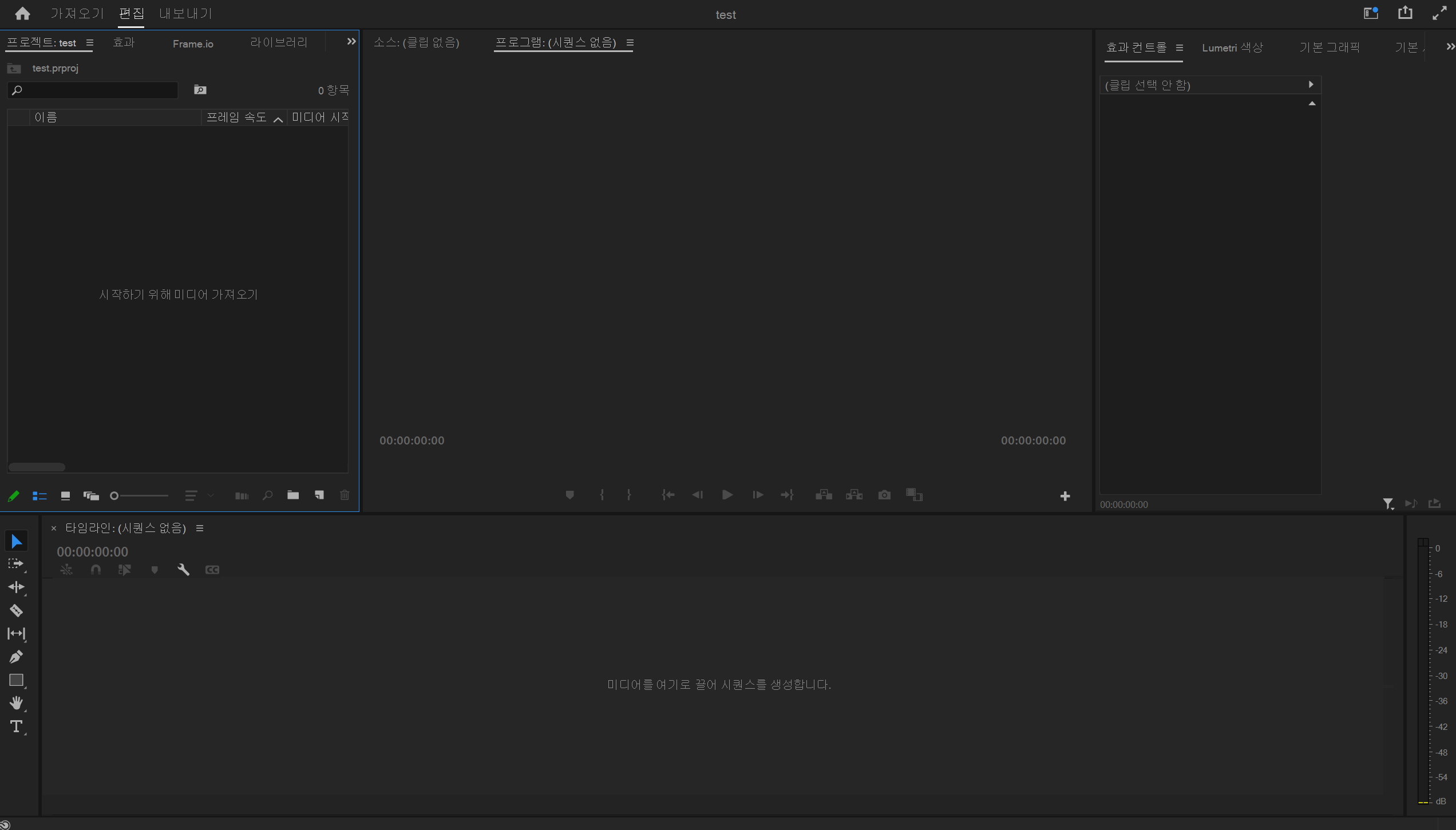Screen dimensions: 1456x830
Task: Open Program monitor panel menu
Action: [630, 43]
